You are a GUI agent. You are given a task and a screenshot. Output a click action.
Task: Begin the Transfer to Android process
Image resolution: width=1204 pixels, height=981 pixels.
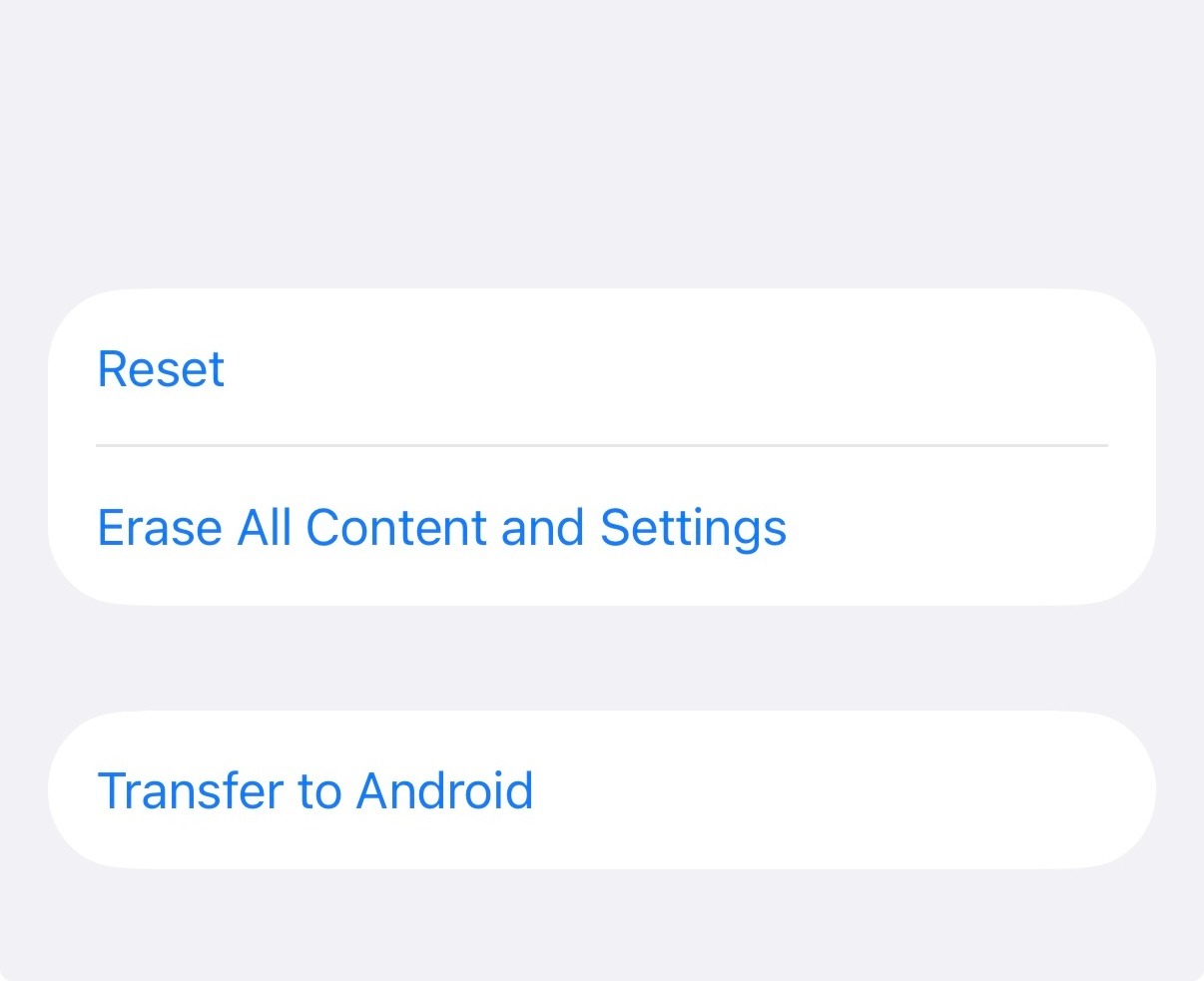314,790
